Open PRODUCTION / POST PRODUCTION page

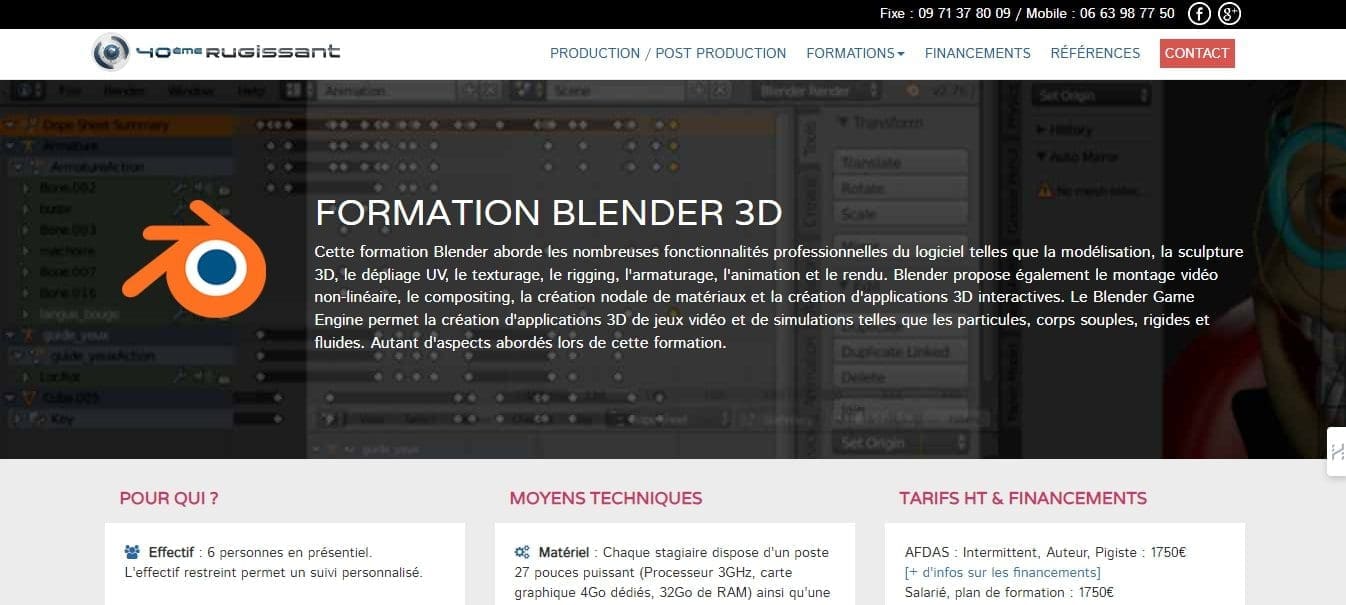668,53
